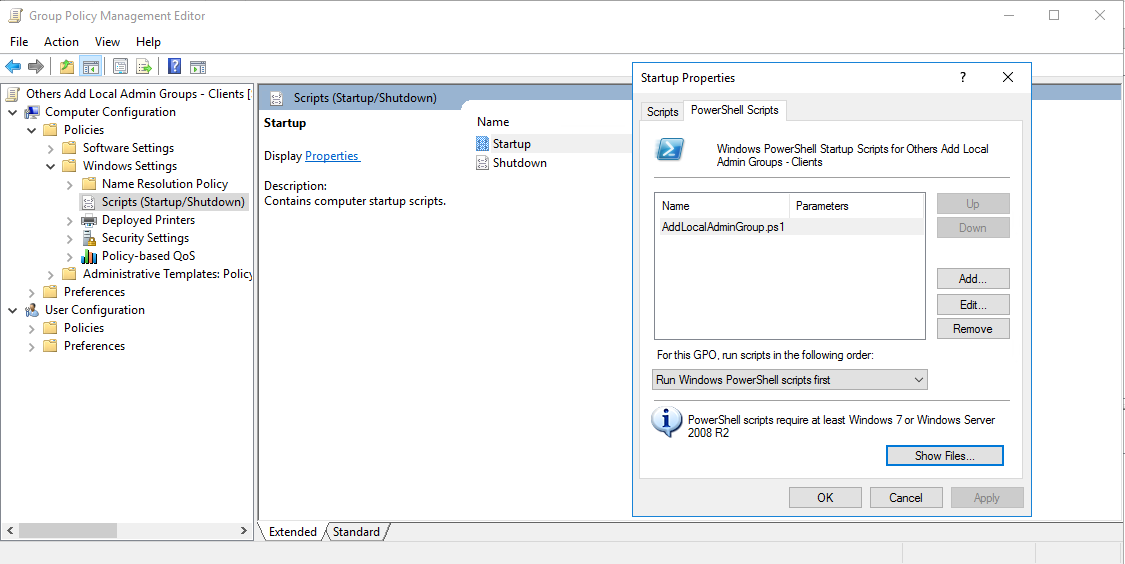Collapse Policies under Computer Configuration

(x=32, y=130)
